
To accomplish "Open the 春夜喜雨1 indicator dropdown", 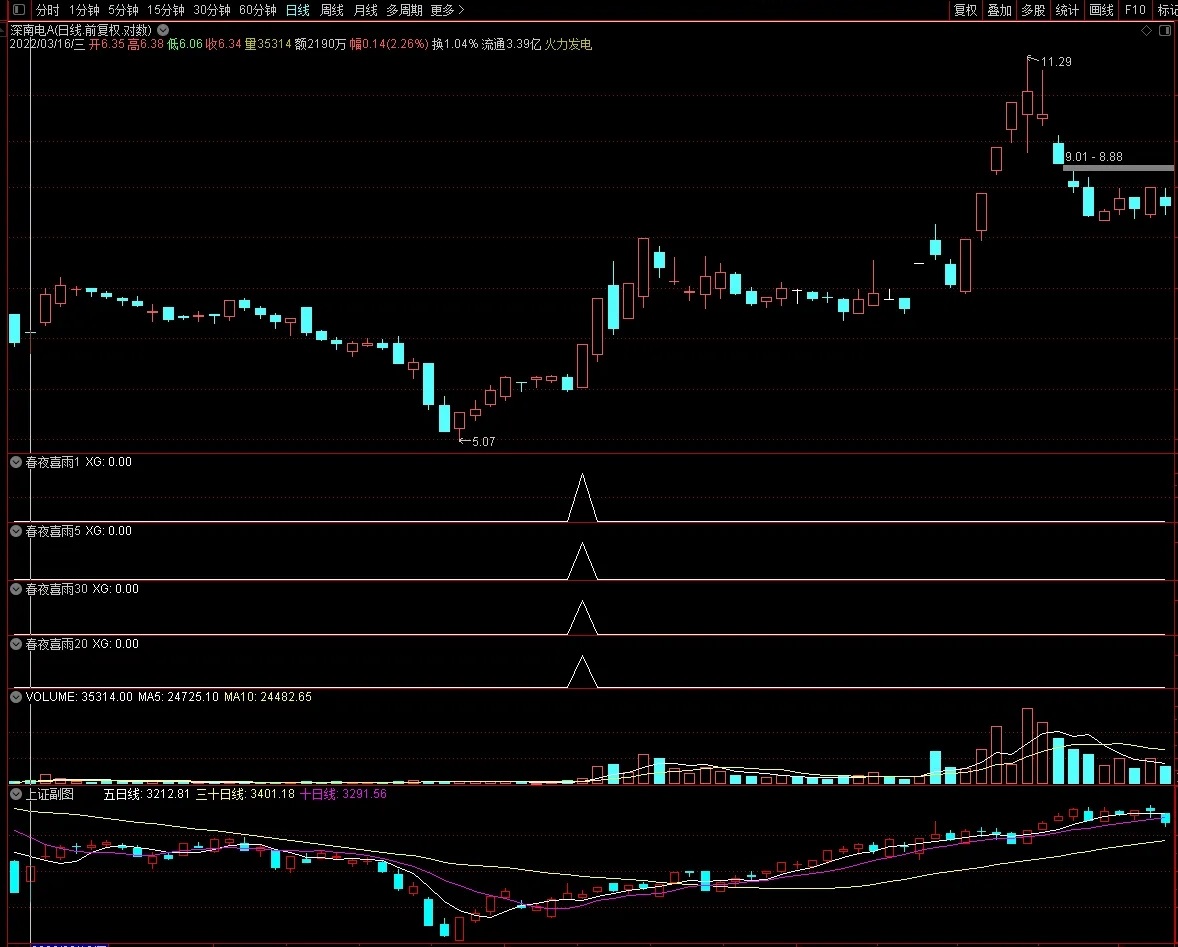I will tap(16, 462).
